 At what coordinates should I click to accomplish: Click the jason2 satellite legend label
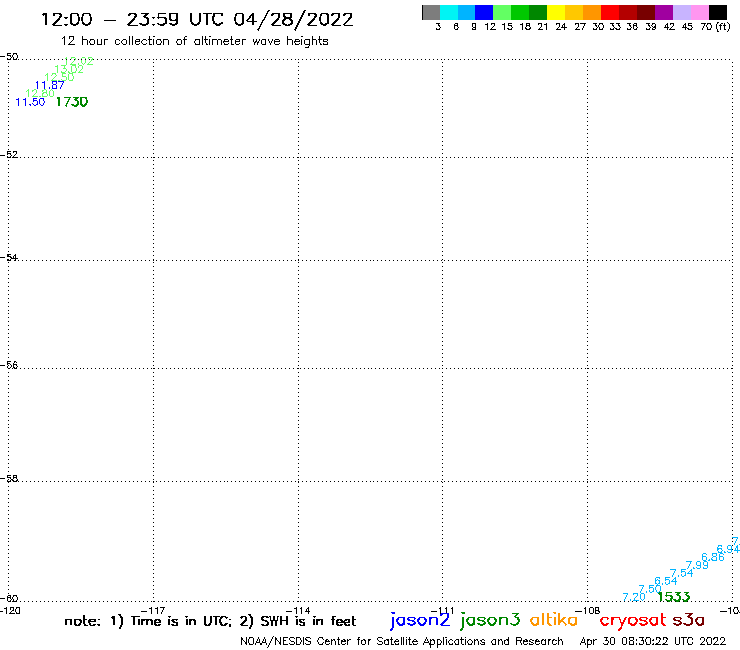coord(420,620)
